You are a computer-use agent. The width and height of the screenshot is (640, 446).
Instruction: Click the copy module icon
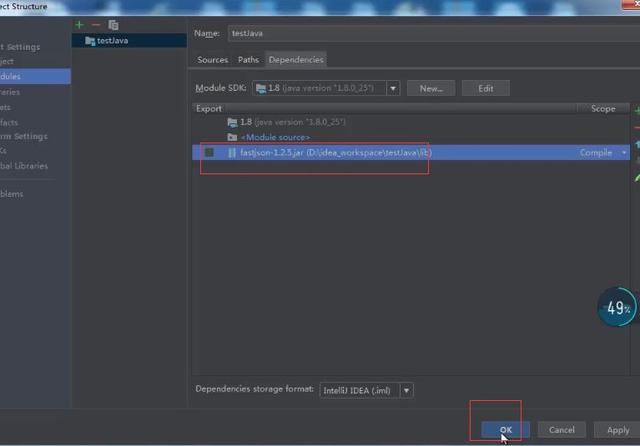[113, 25]
